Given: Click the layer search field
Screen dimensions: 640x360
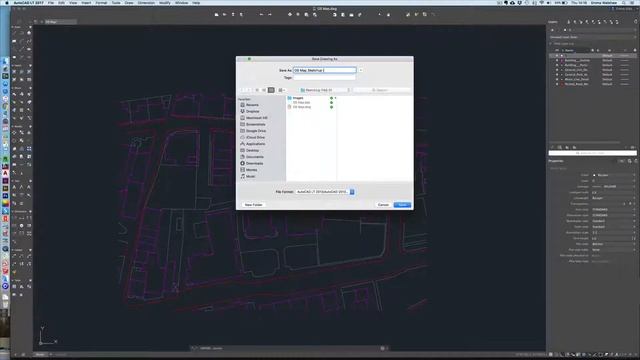Looking at the screenshot, I should click(x=592, y=153).
